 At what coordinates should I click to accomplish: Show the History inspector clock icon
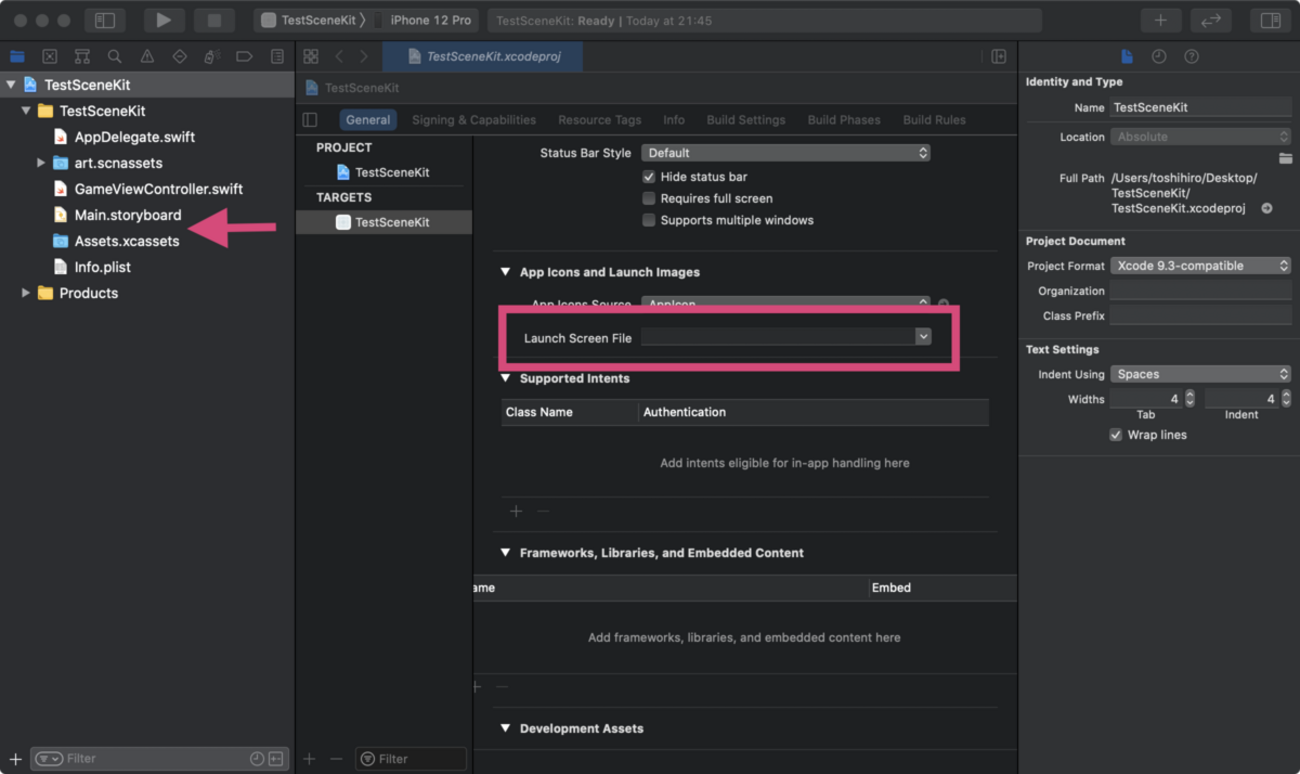(1159, 57)
